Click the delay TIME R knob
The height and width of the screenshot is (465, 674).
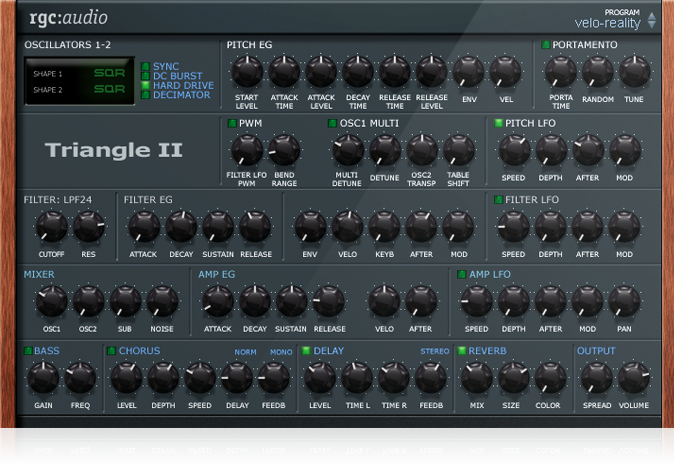[394, 378]
